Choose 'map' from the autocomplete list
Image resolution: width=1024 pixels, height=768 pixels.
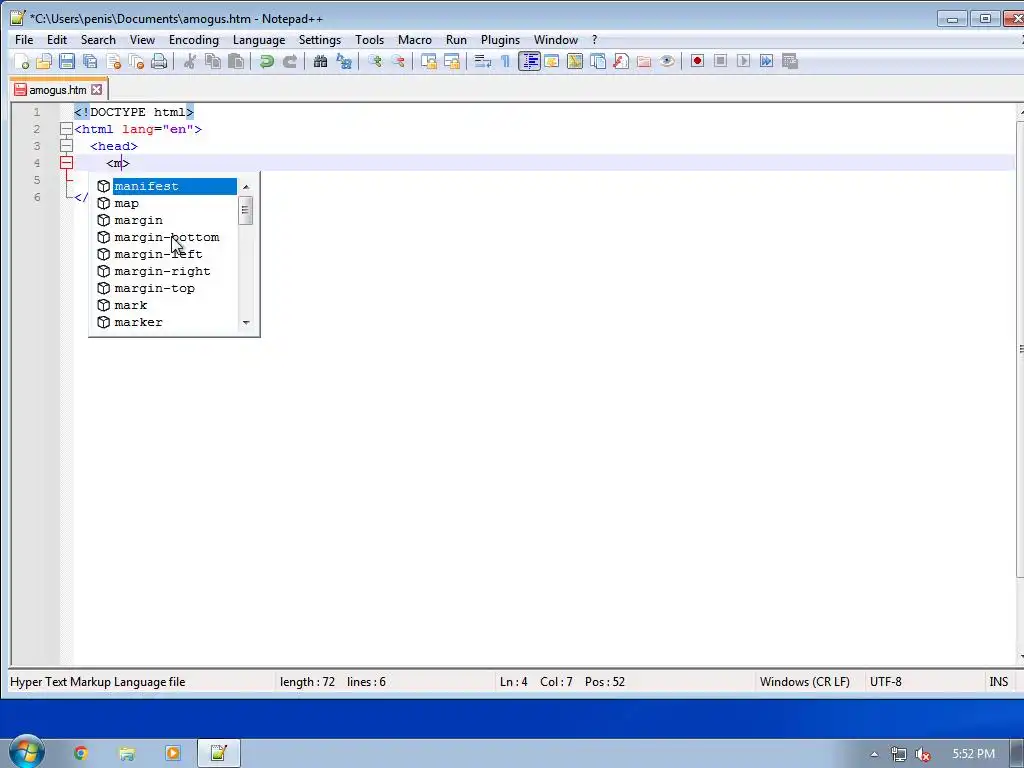pos(166,203)
